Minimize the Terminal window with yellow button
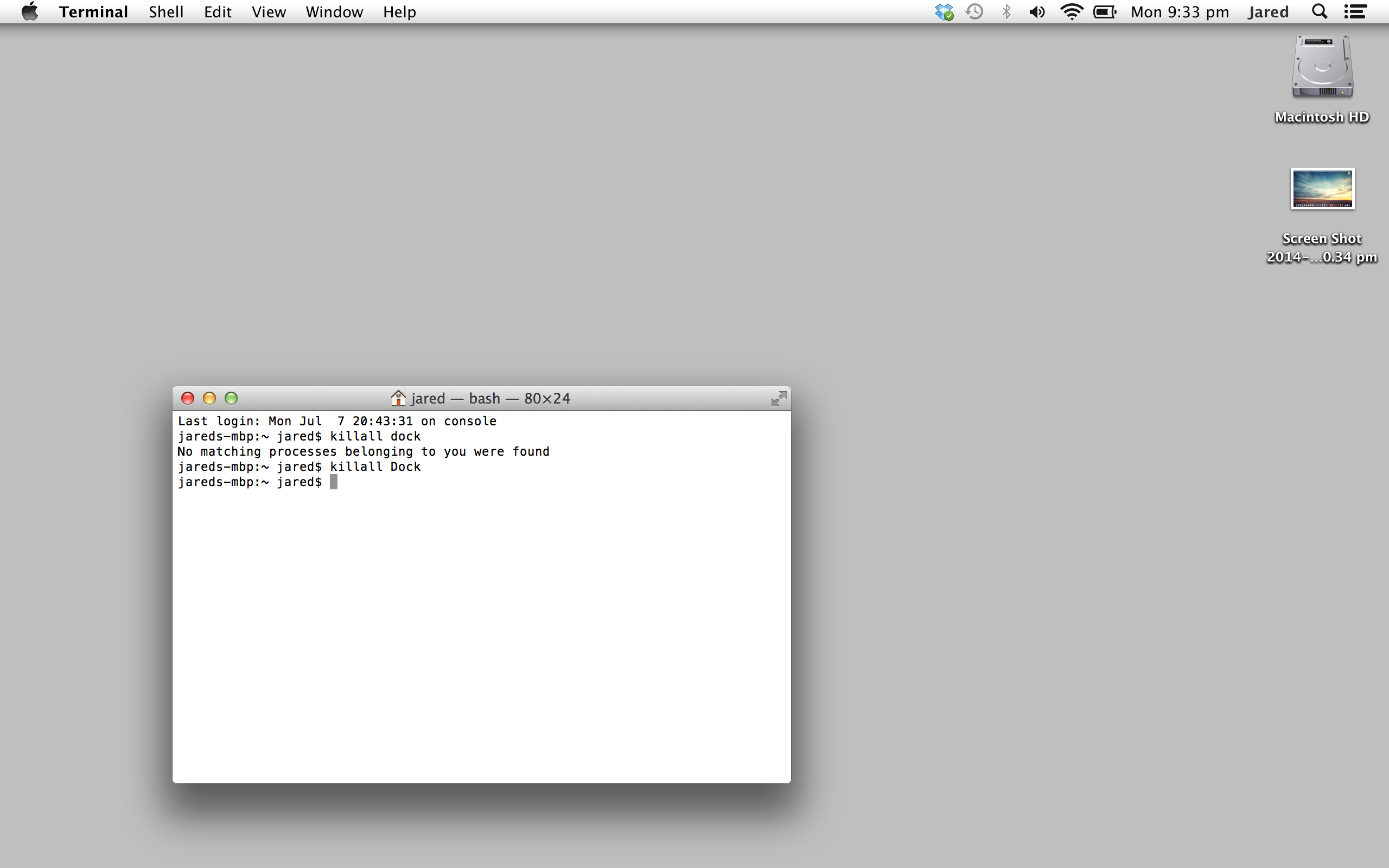The width and height of the screenshot is (1389, 868). tap(209, 398)
